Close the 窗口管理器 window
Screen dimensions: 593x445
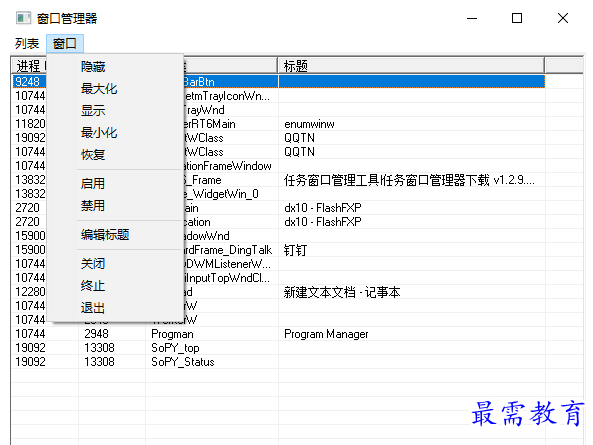563,18
